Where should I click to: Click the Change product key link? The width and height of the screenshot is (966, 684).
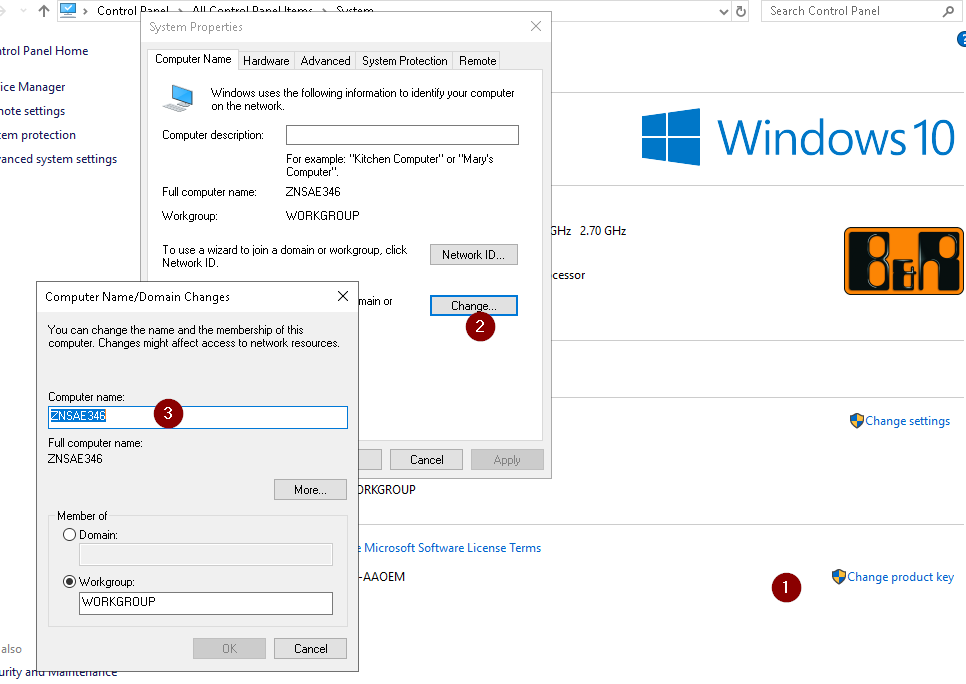[901, 577]
